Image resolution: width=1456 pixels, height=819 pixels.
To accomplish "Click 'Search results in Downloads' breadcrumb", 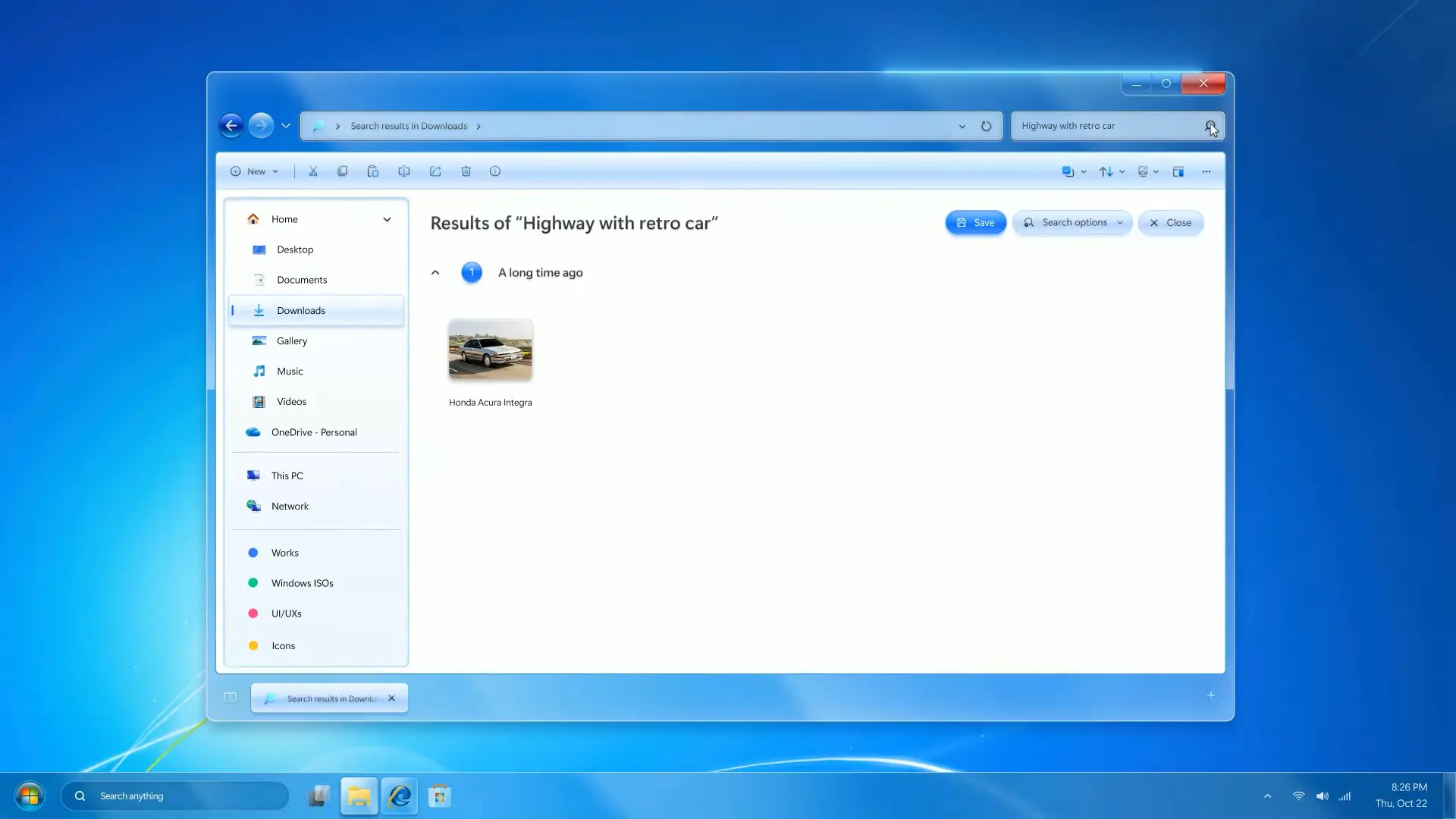I will click(x=409, y=126).
